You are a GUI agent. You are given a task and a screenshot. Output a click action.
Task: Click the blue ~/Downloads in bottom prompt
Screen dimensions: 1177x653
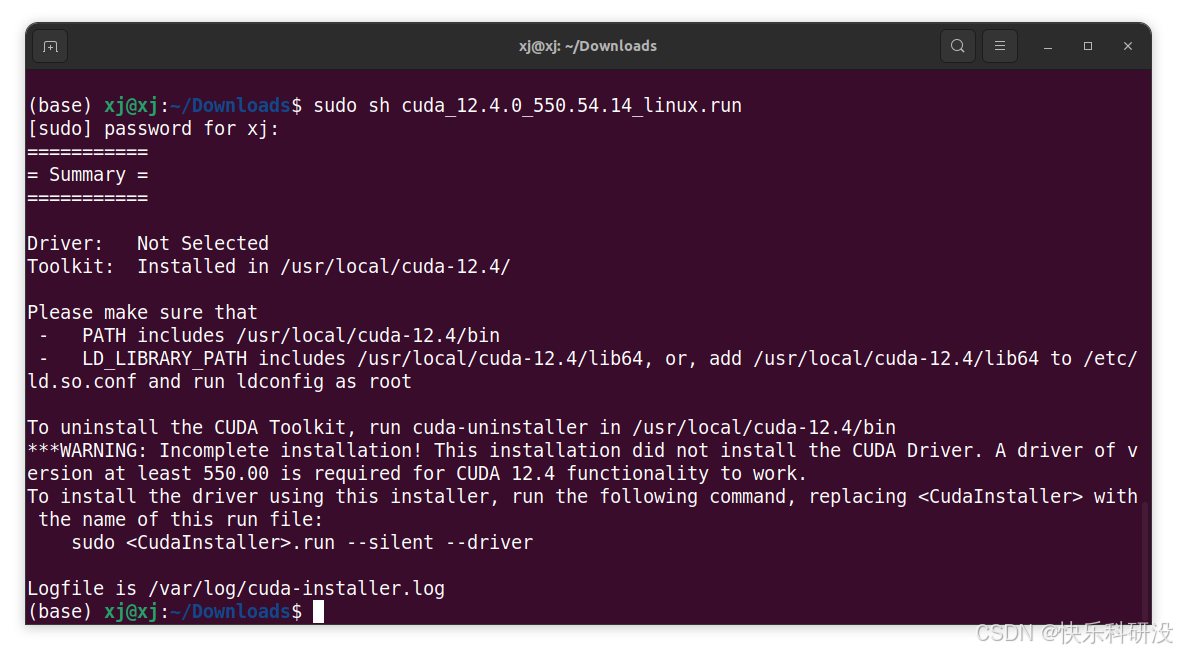[230, 612]
